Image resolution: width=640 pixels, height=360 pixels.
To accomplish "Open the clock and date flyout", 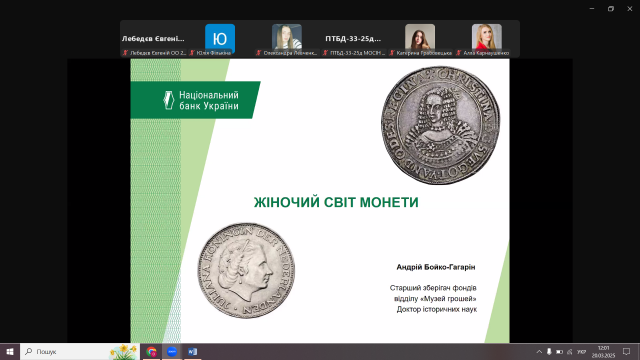I will pos(603,351).
